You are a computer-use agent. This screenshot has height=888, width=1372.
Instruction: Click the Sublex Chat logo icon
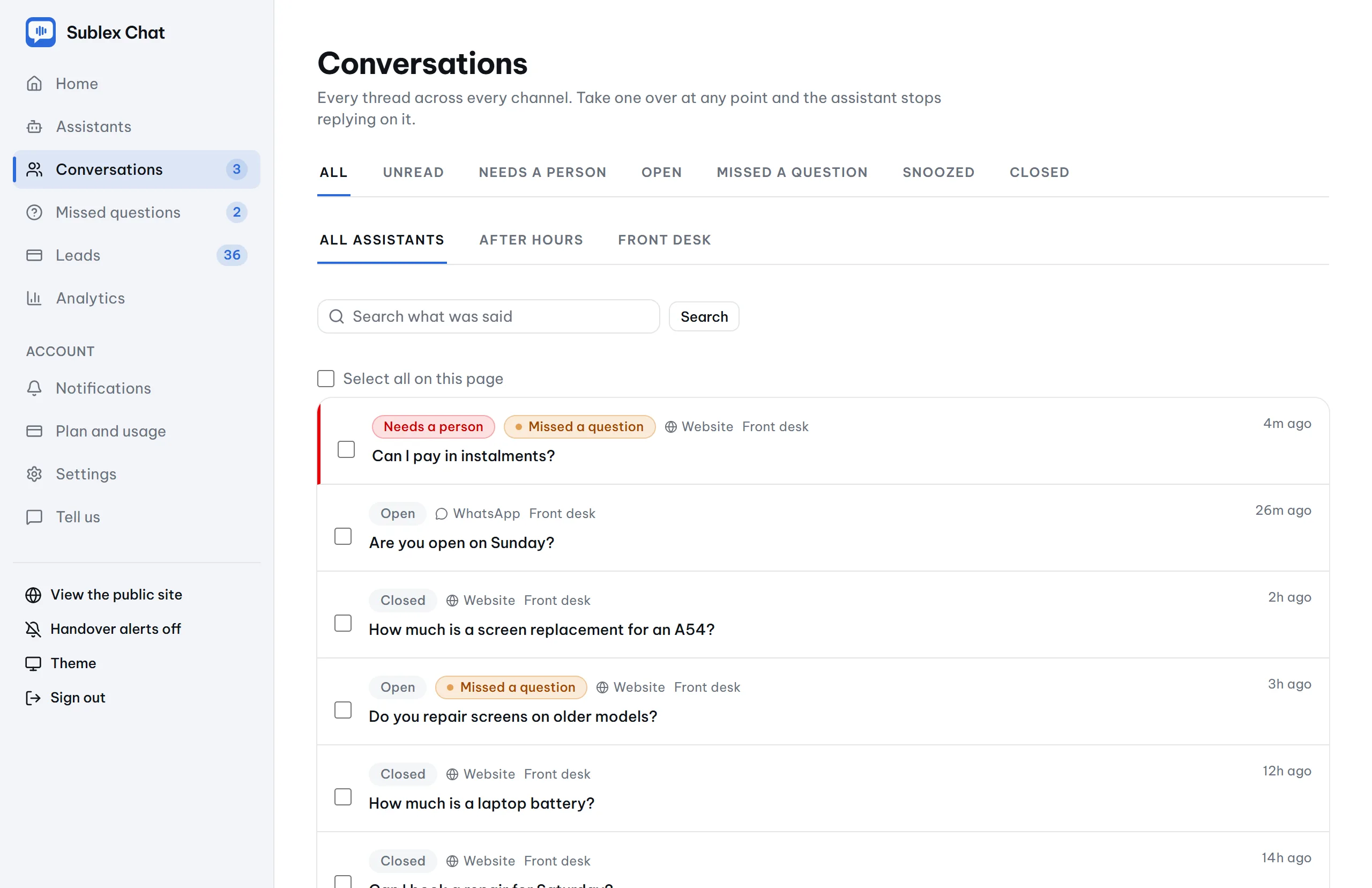40,32
